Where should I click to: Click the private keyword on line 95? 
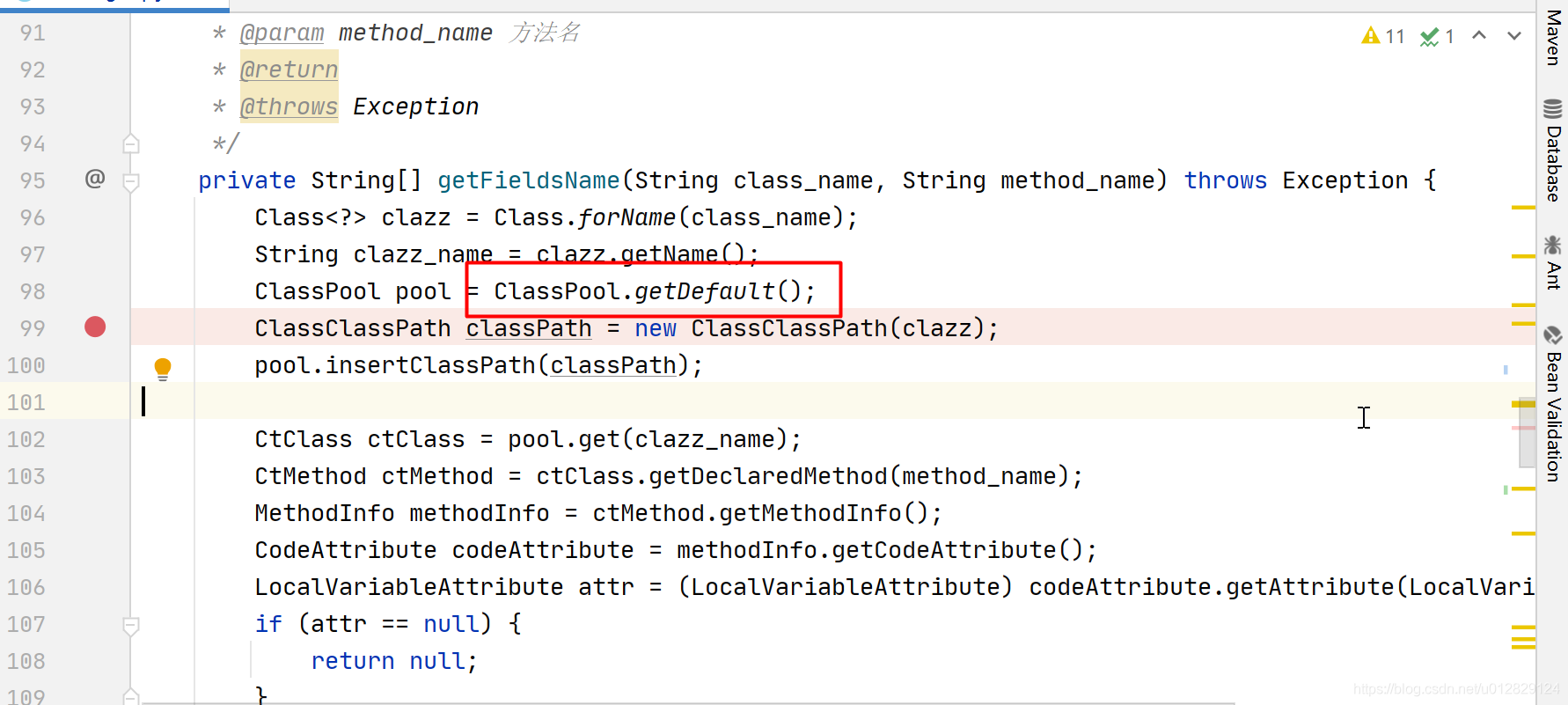click(x=247, y=180)
